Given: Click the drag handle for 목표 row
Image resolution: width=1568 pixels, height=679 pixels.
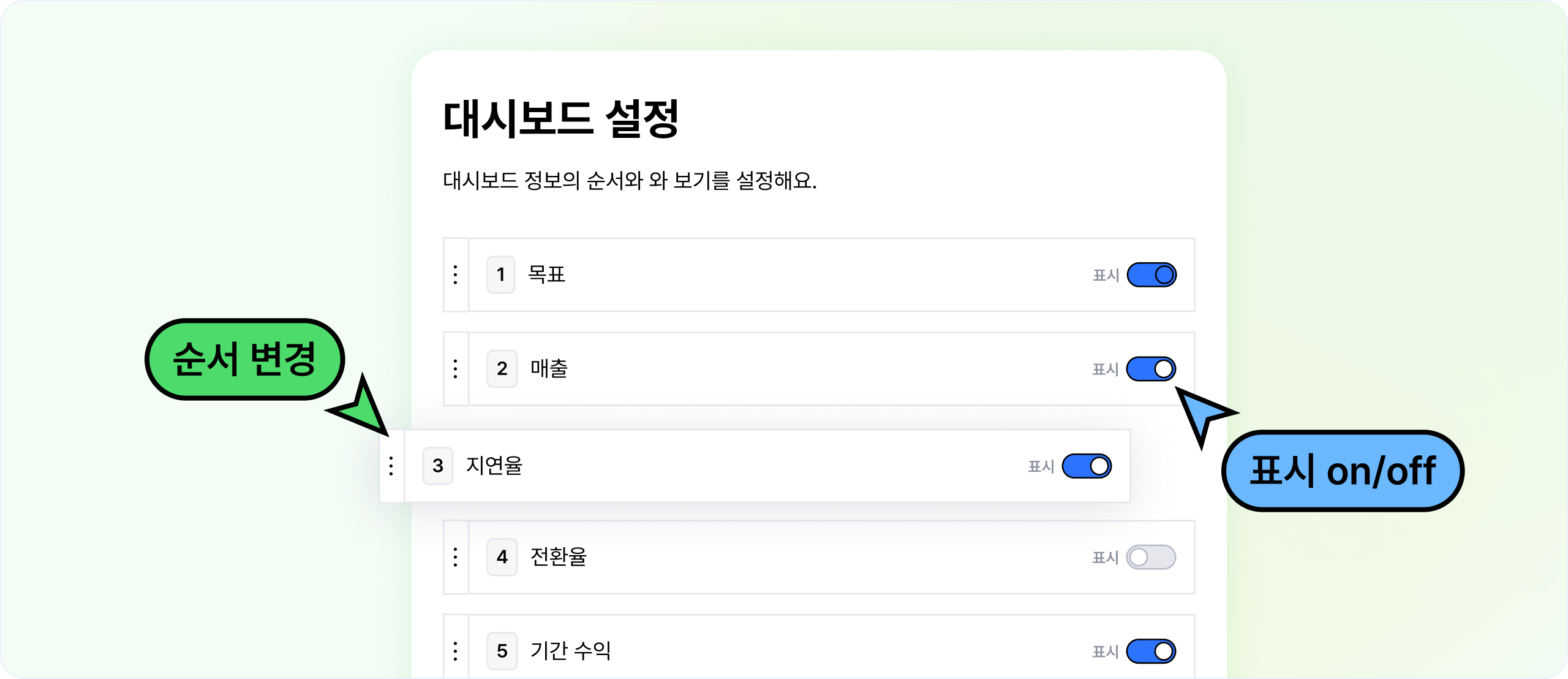Looking at the screenshot, I should pos(456,275).
